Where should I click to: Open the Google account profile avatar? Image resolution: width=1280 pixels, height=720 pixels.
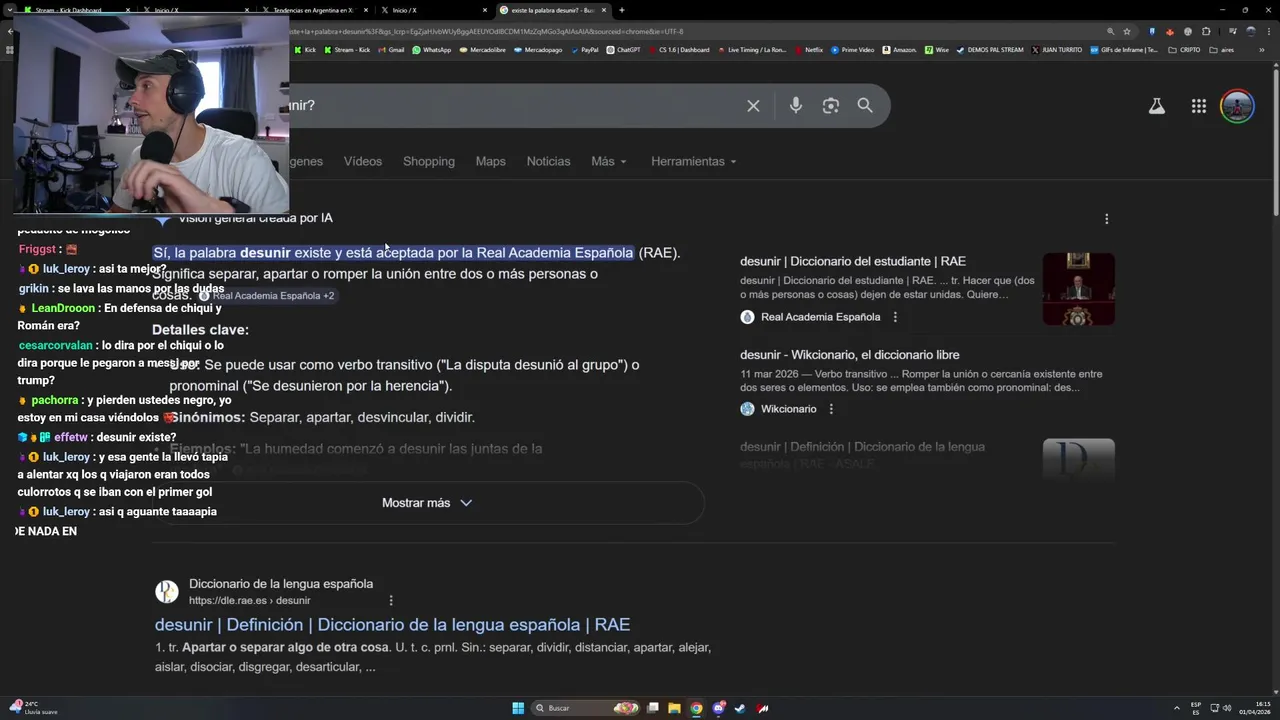point(1237,106)
